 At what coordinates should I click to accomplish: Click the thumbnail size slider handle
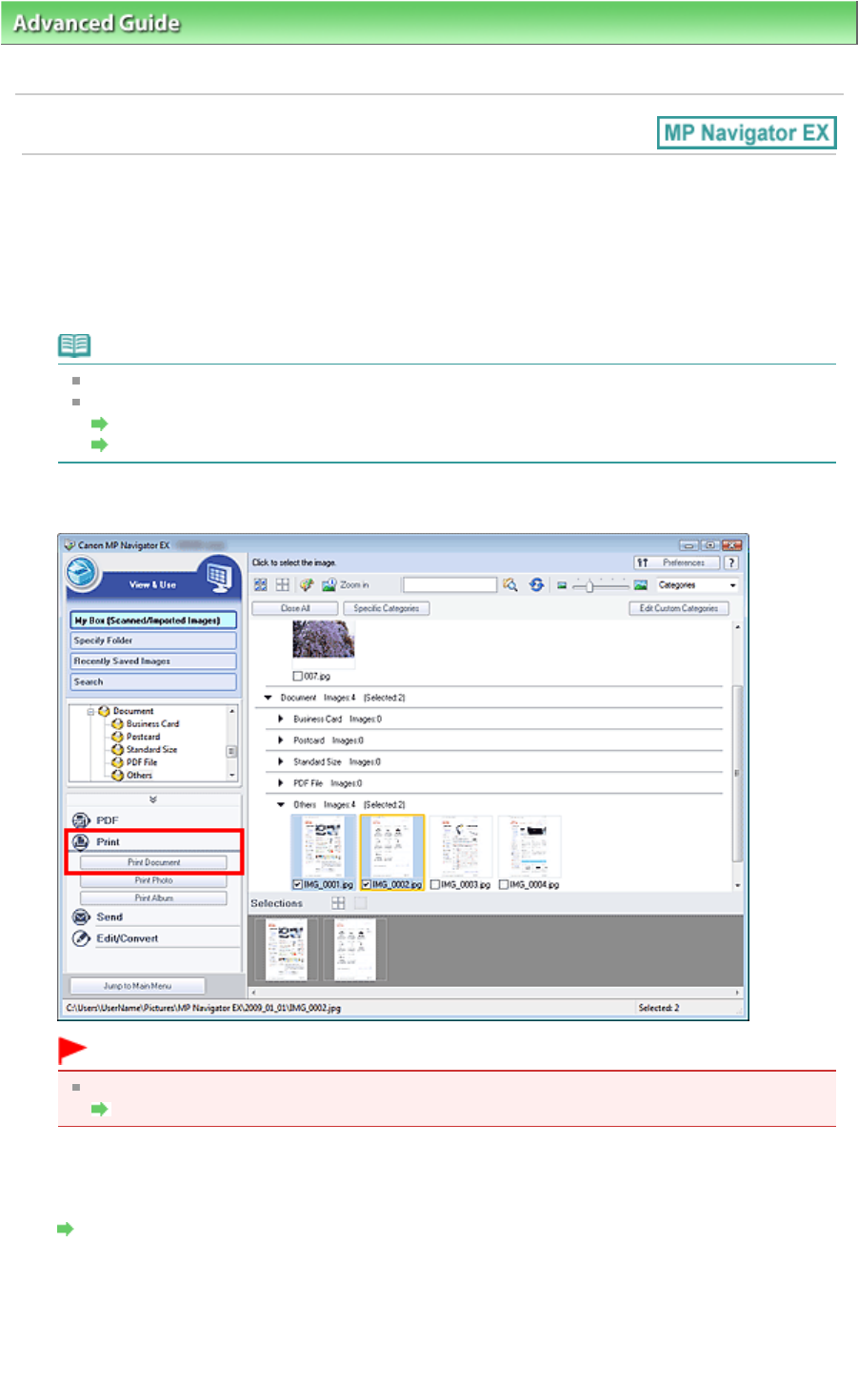[x=589, y=586]
